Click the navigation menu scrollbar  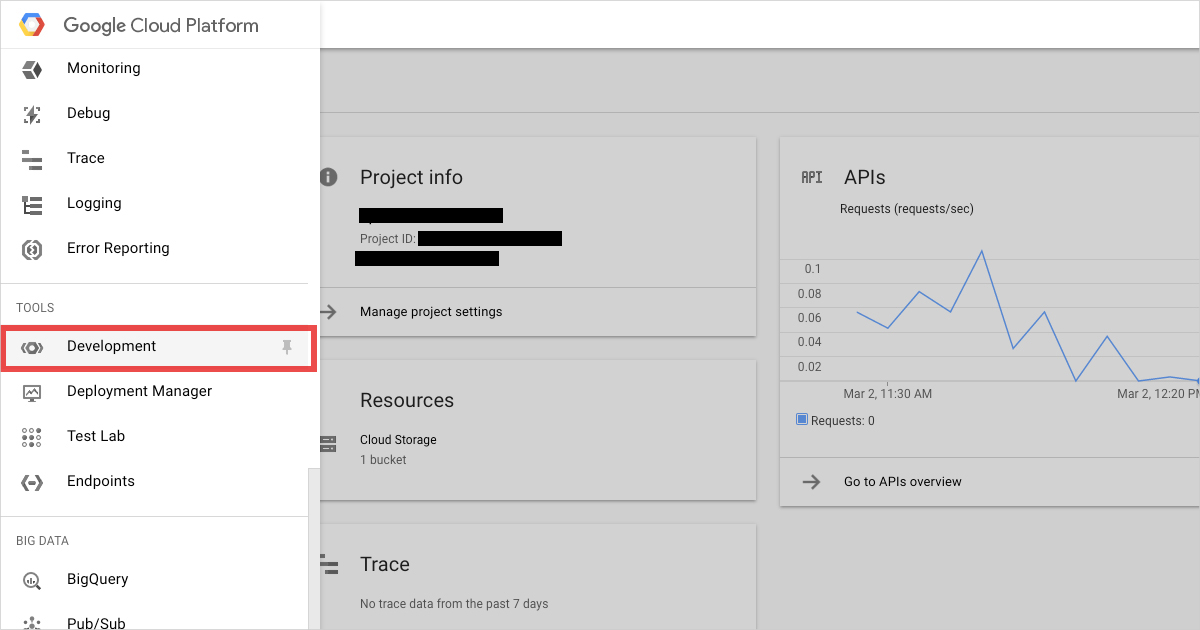[x=314, y=548]
